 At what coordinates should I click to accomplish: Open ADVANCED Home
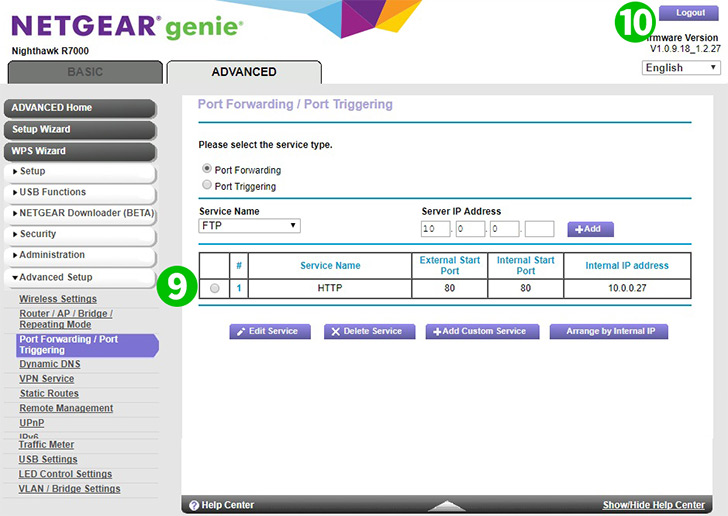(x=79, y=108)
